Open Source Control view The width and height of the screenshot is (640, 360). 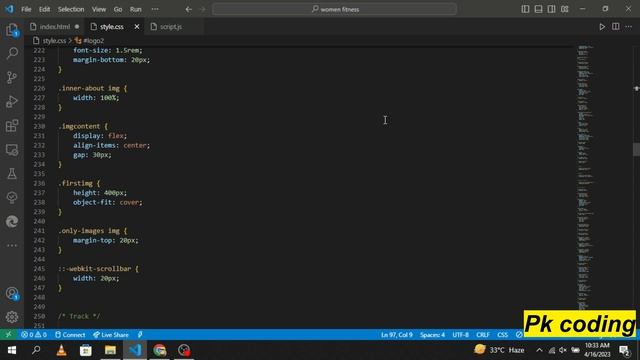pos(12,77)
